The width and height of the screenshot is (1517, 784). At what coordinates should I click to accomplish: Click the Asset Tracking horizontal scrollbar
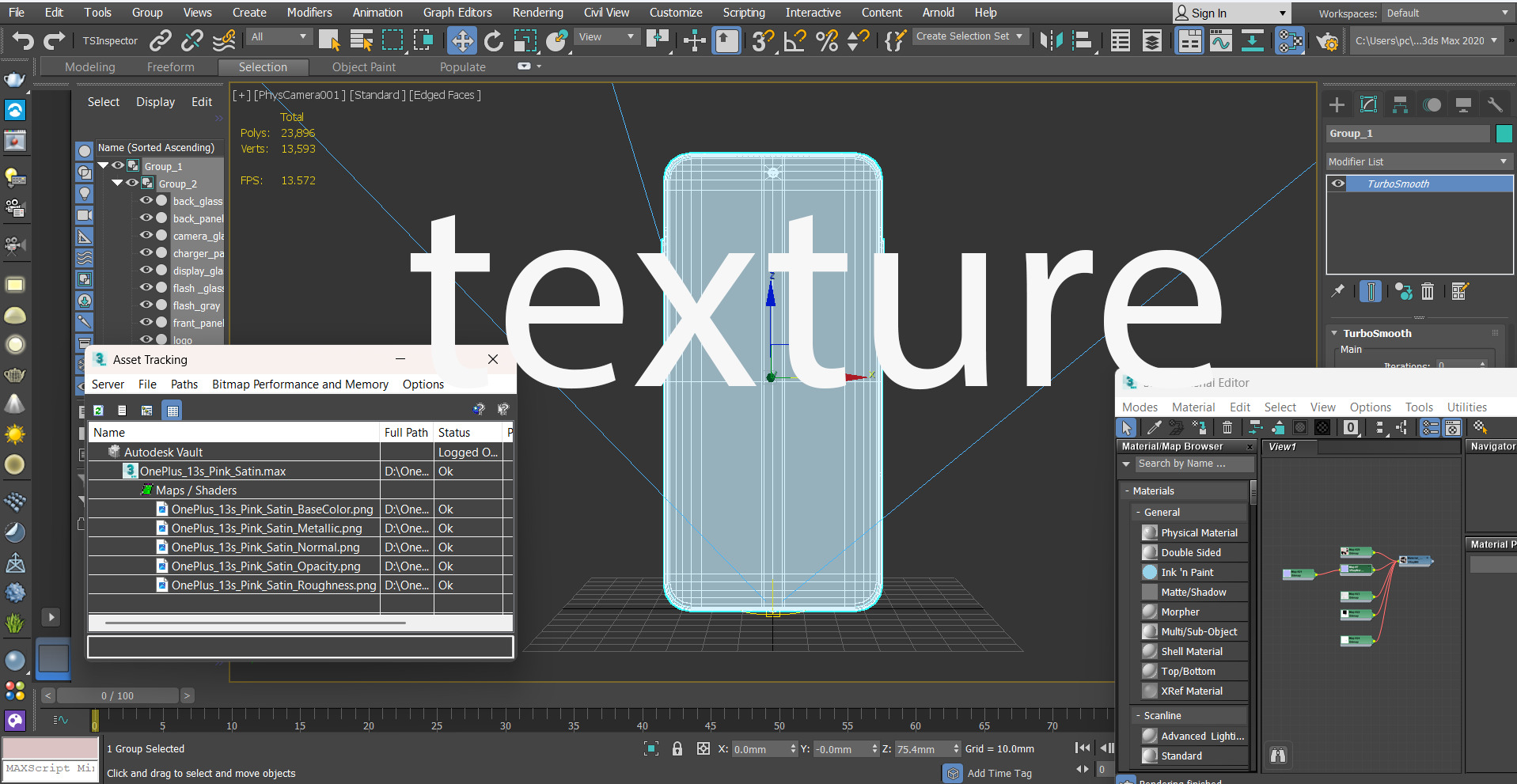tap(255, 623)
